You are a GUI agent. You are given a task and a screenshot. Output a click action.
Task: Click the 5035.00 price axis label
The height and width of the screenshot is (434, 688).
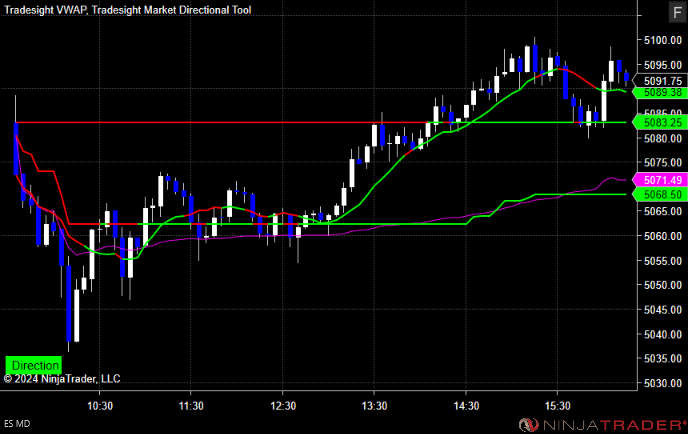tap(663, 359)
